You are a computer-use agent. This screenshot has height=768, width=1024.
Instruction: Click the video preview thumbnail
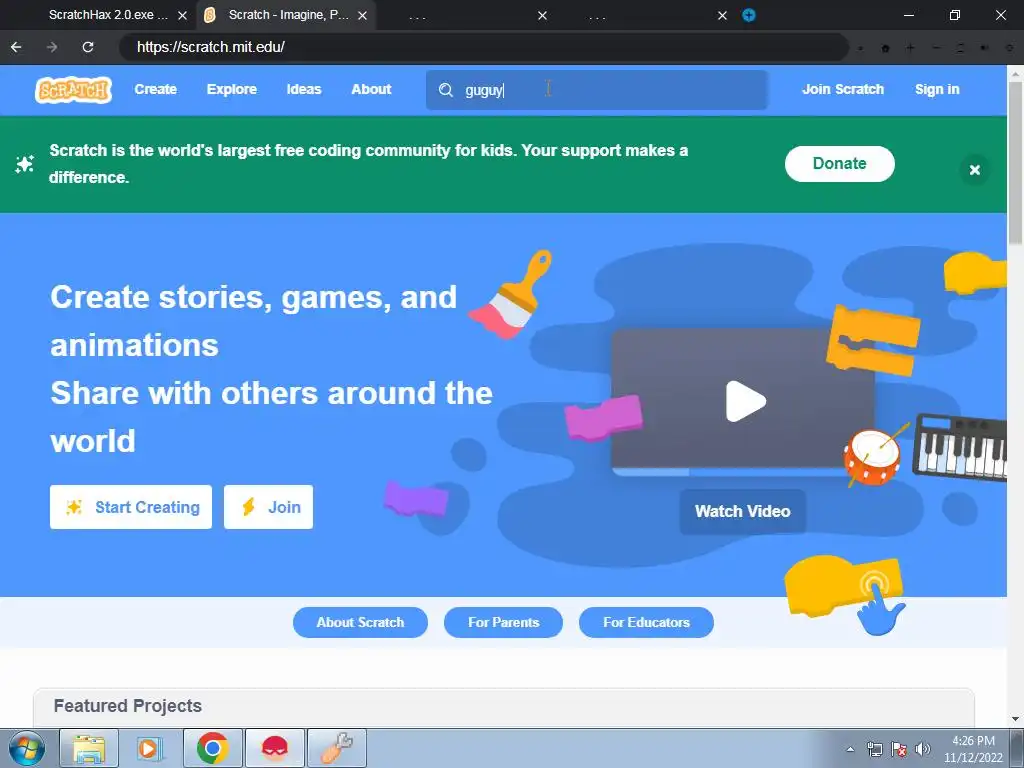743,401
